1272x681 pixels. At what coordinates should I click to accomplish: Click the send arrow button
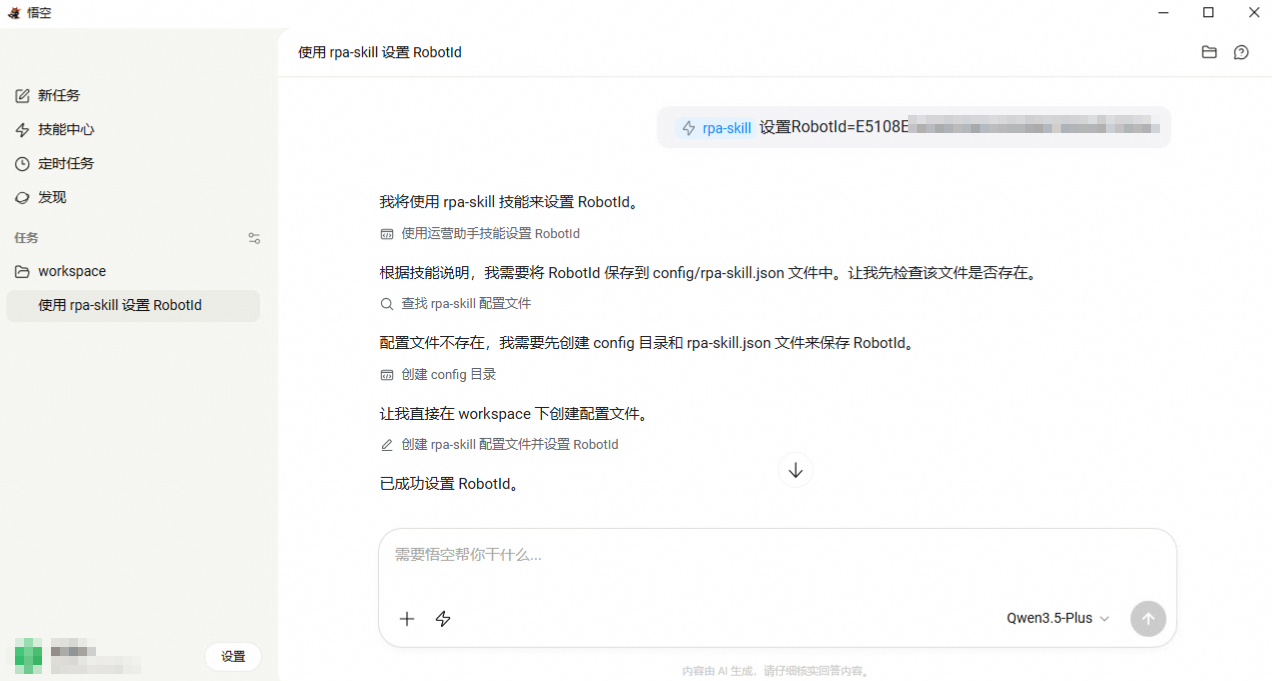tap(1148, 619)
